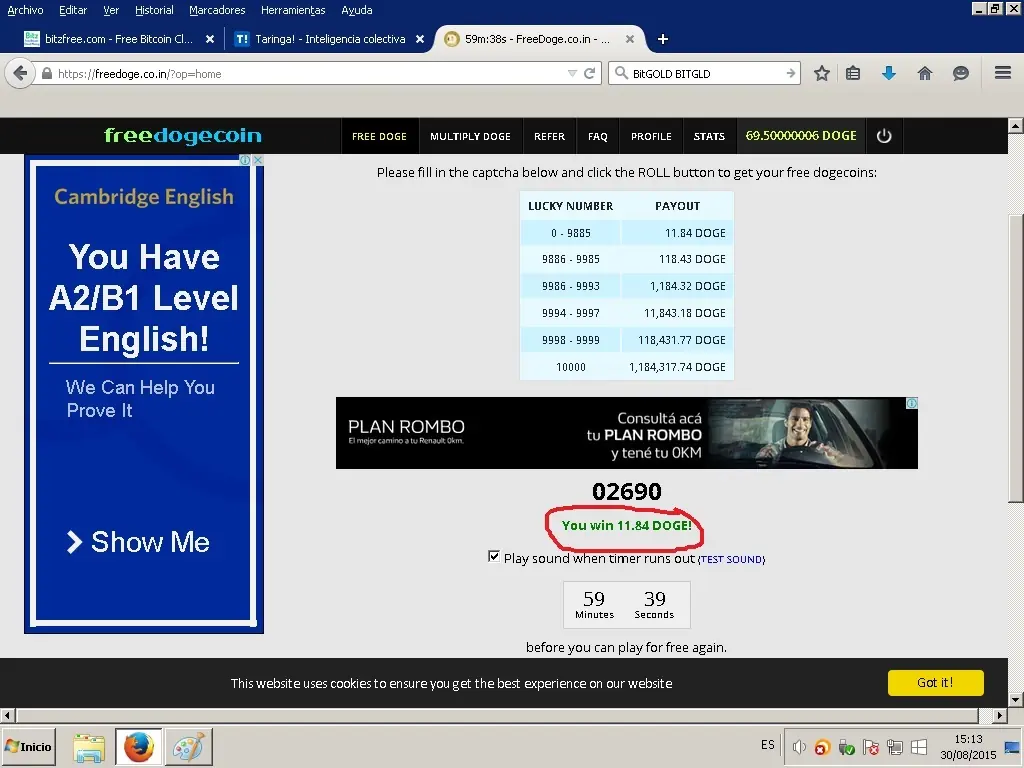This screenshot has width=1024, height=768.
Task: Click the red flag action center tray icon
Action: tap(871, 746)
